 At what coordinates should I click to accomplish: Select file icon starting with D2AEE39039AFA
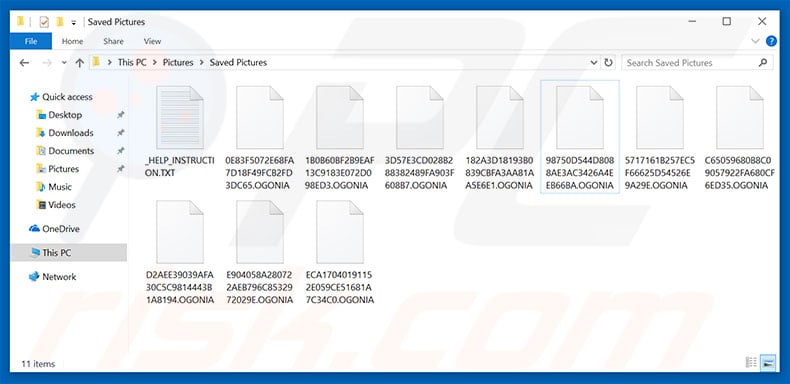[x=180, y=232]
